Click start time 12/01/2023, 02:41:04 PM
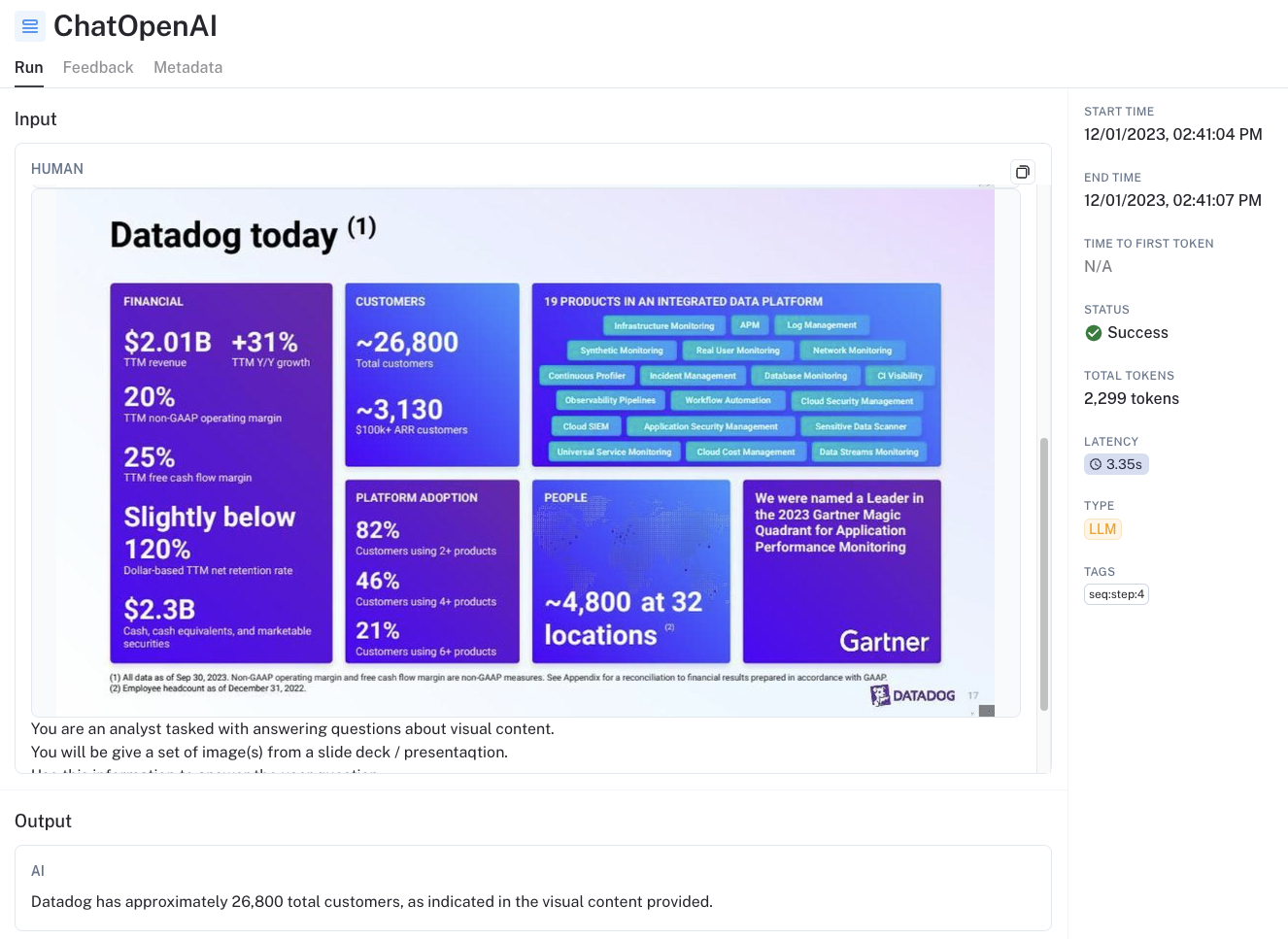Image resolution: width=1288 pixels, height=939 pixels. pyautogui.click(x=1173, y=135)
